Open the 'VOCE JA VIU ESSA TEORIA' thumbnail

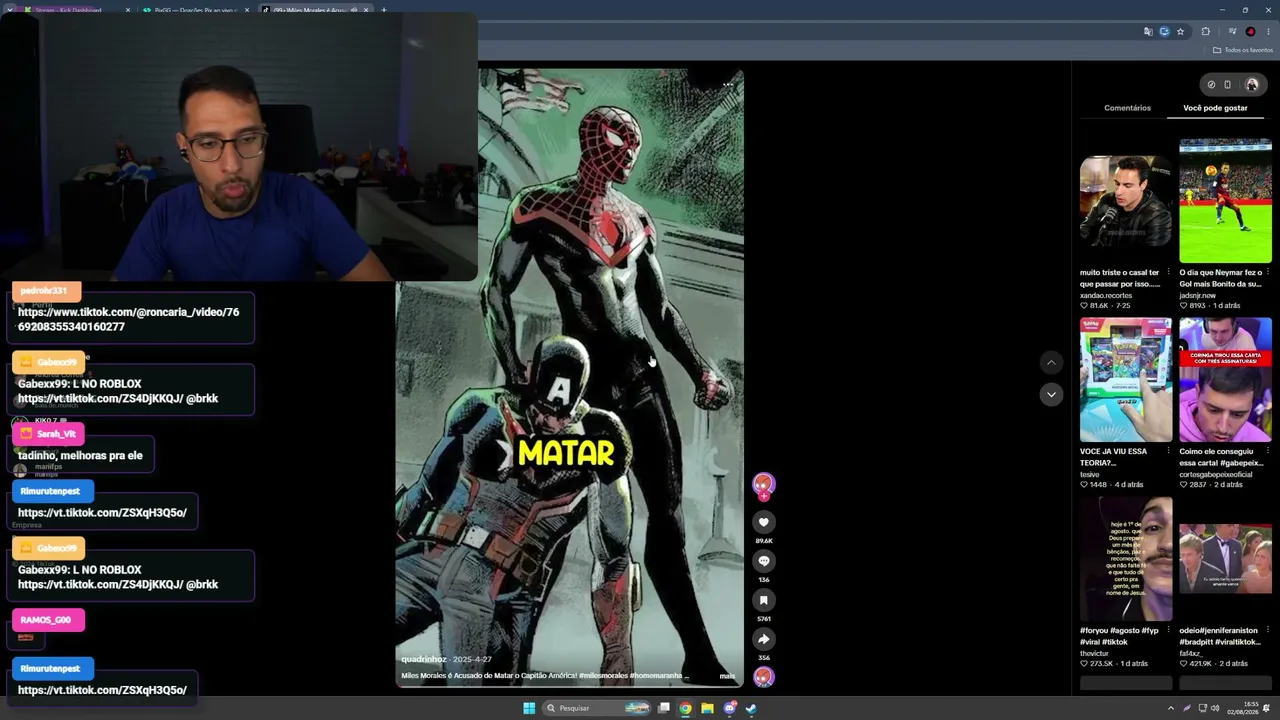[x=1125, y=380]
